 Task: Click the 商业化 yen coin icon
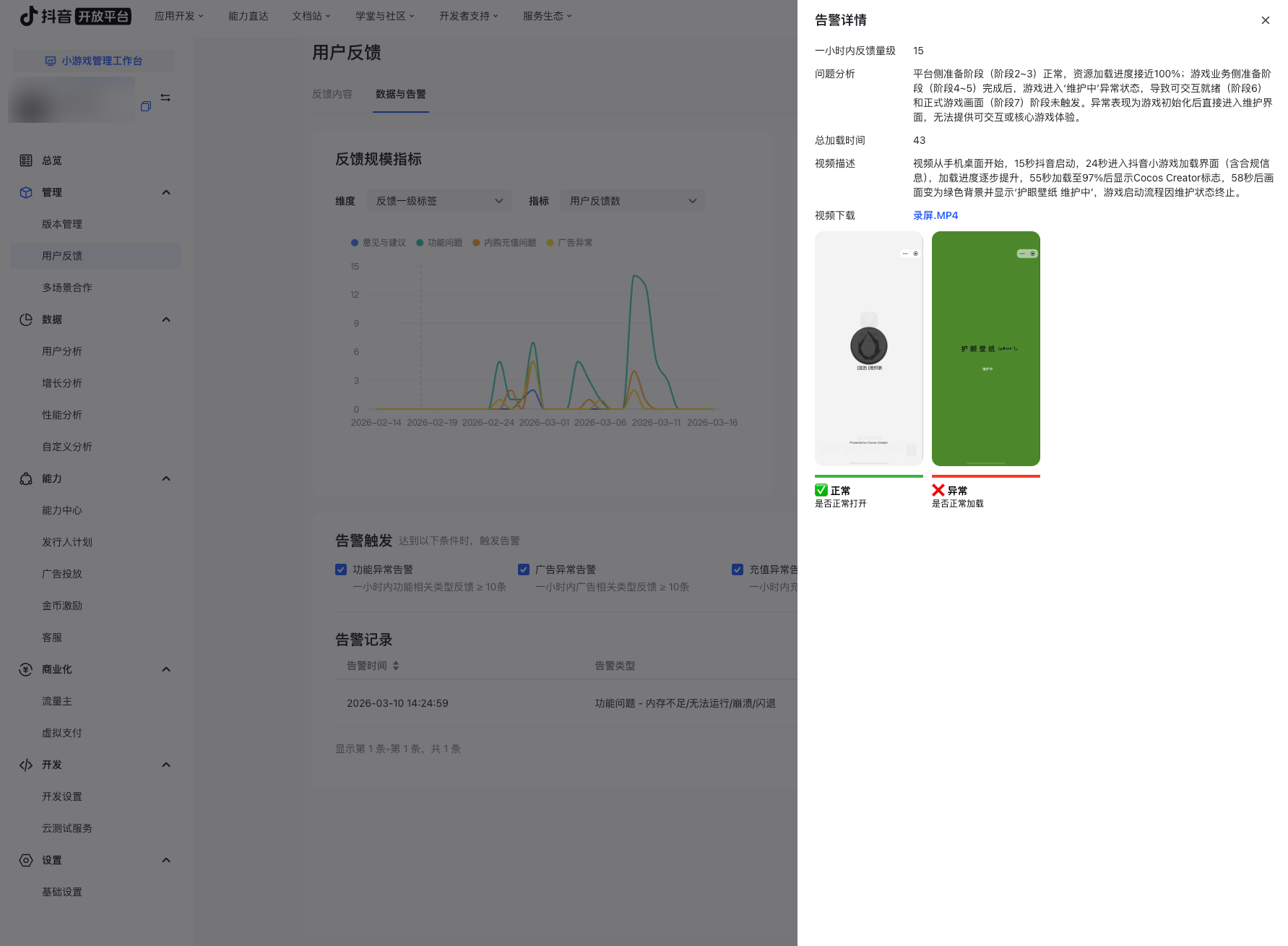[x=26, y=669]
